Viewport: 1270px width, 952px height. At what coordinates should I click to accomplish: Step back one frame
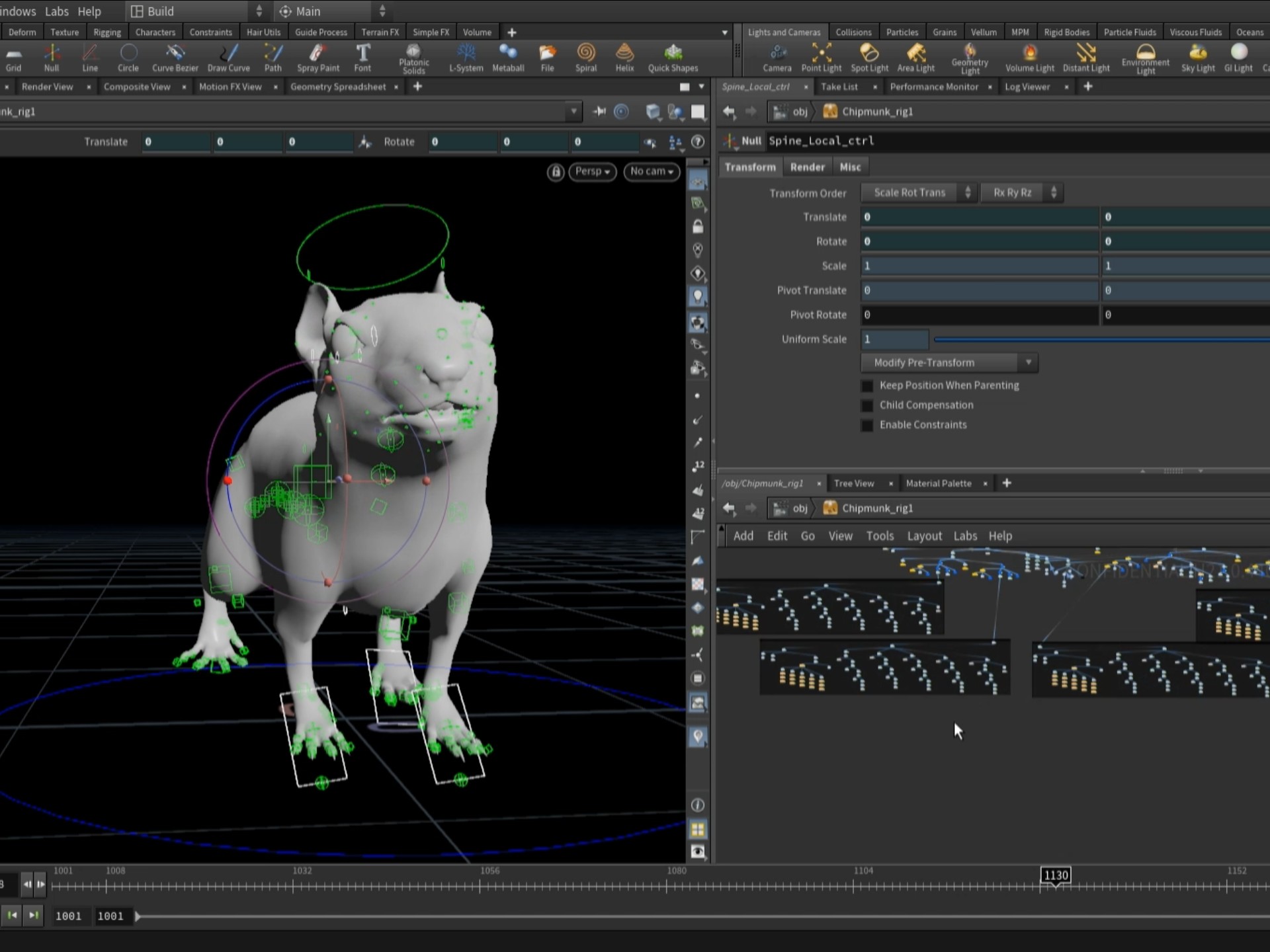click(x=27, y=884)
